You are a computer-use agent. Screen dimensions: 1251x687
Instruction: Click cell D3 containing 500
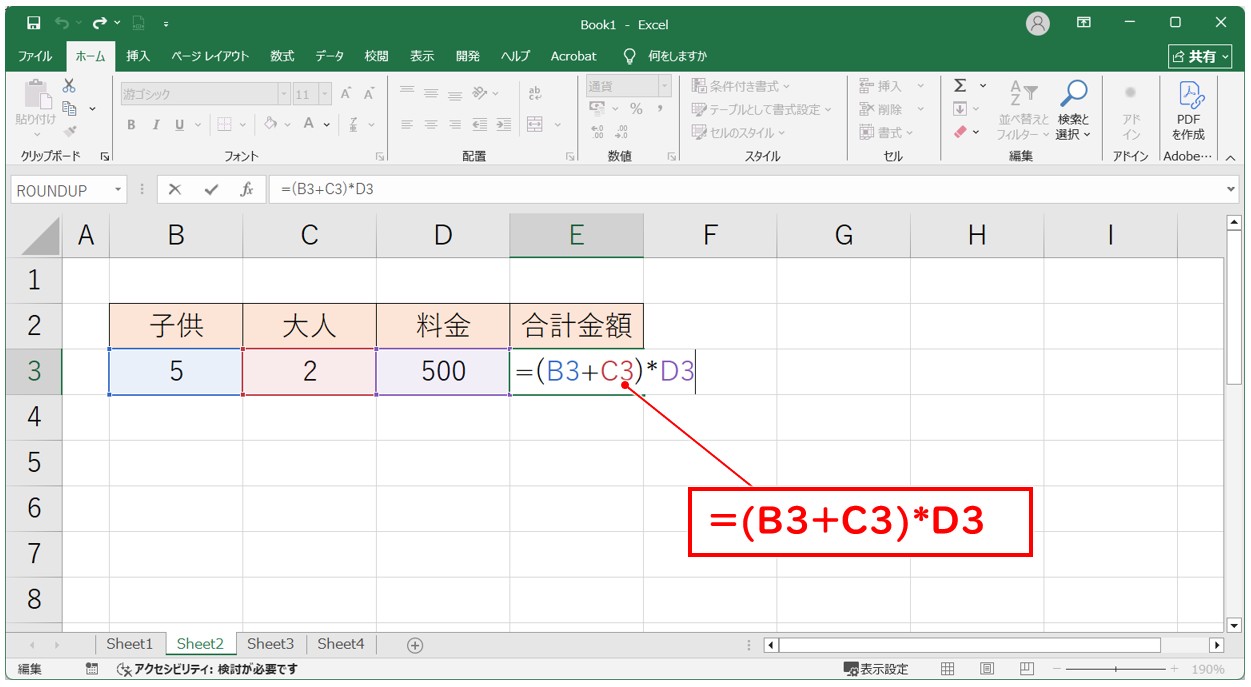coord(443,371)
